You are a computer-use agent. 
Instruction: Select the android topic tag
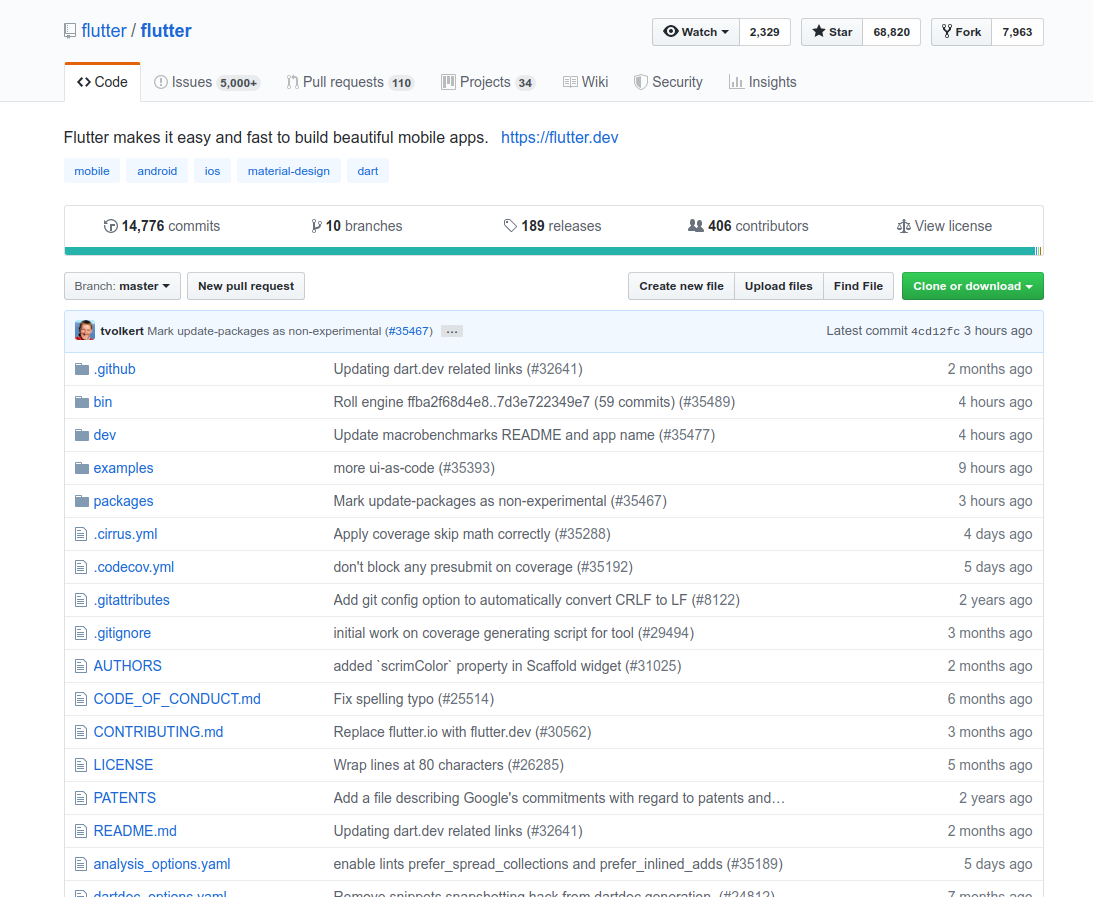pos(157,171)
